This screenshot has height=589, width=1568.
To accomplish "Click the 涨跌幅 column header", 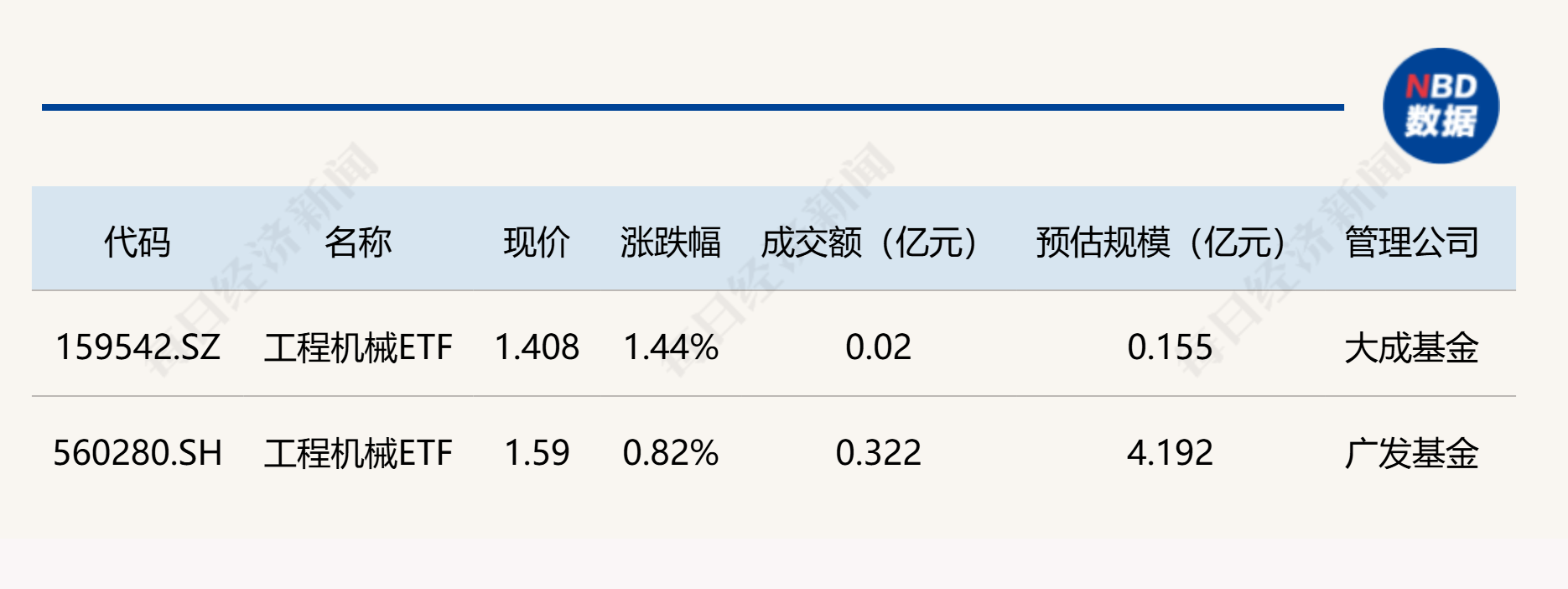I will point(670,242).
